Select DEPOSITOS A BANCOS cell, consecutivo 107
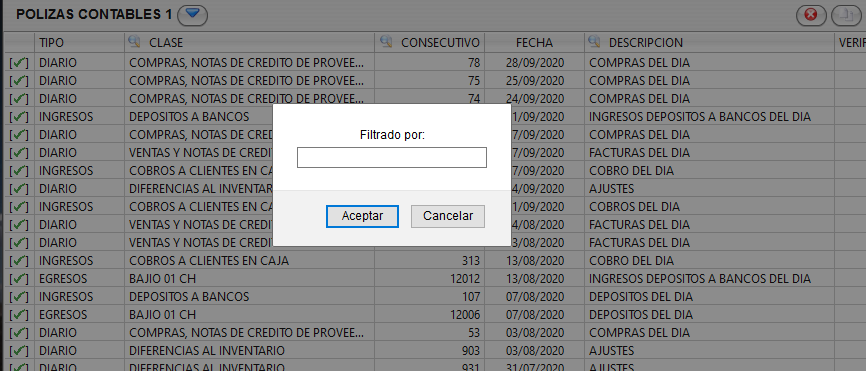This screenshot has width=866, height=371. (250, 296)
